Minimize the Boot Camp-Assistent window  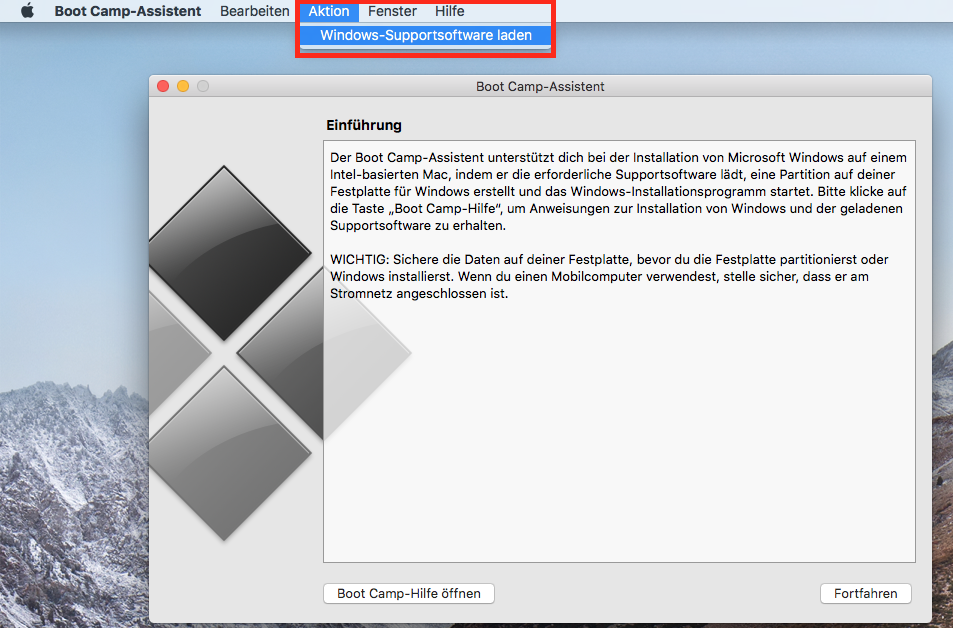point(183,86)
